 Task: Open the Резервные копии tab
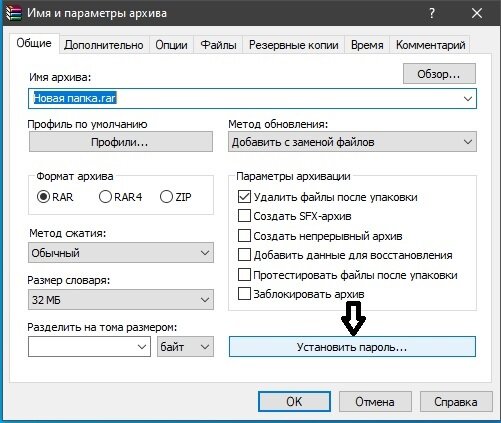point(294,45)
